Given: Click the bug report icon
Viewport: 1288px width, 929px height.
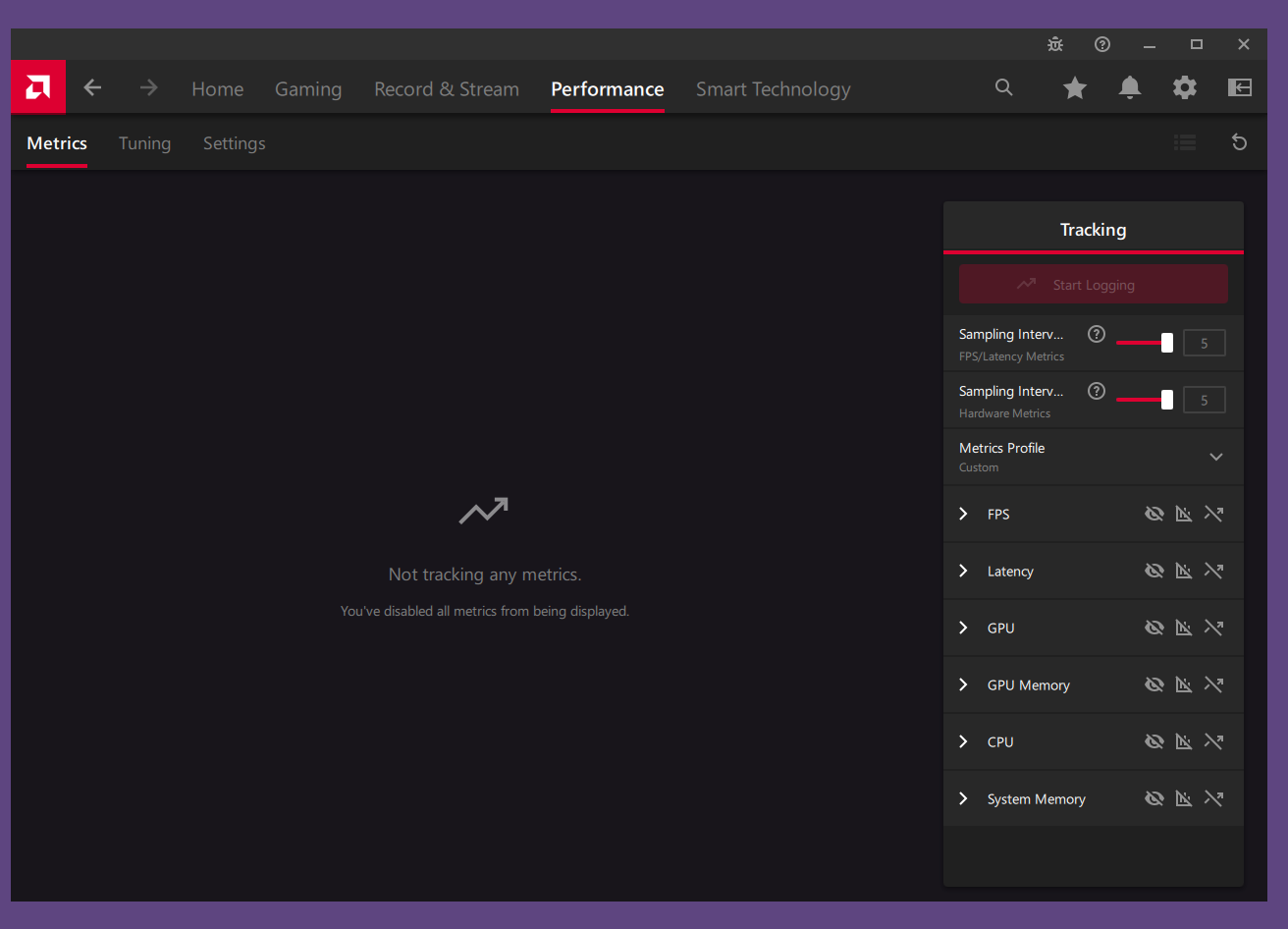Looking at the screenshot, I should click(x=1055, y=44).
